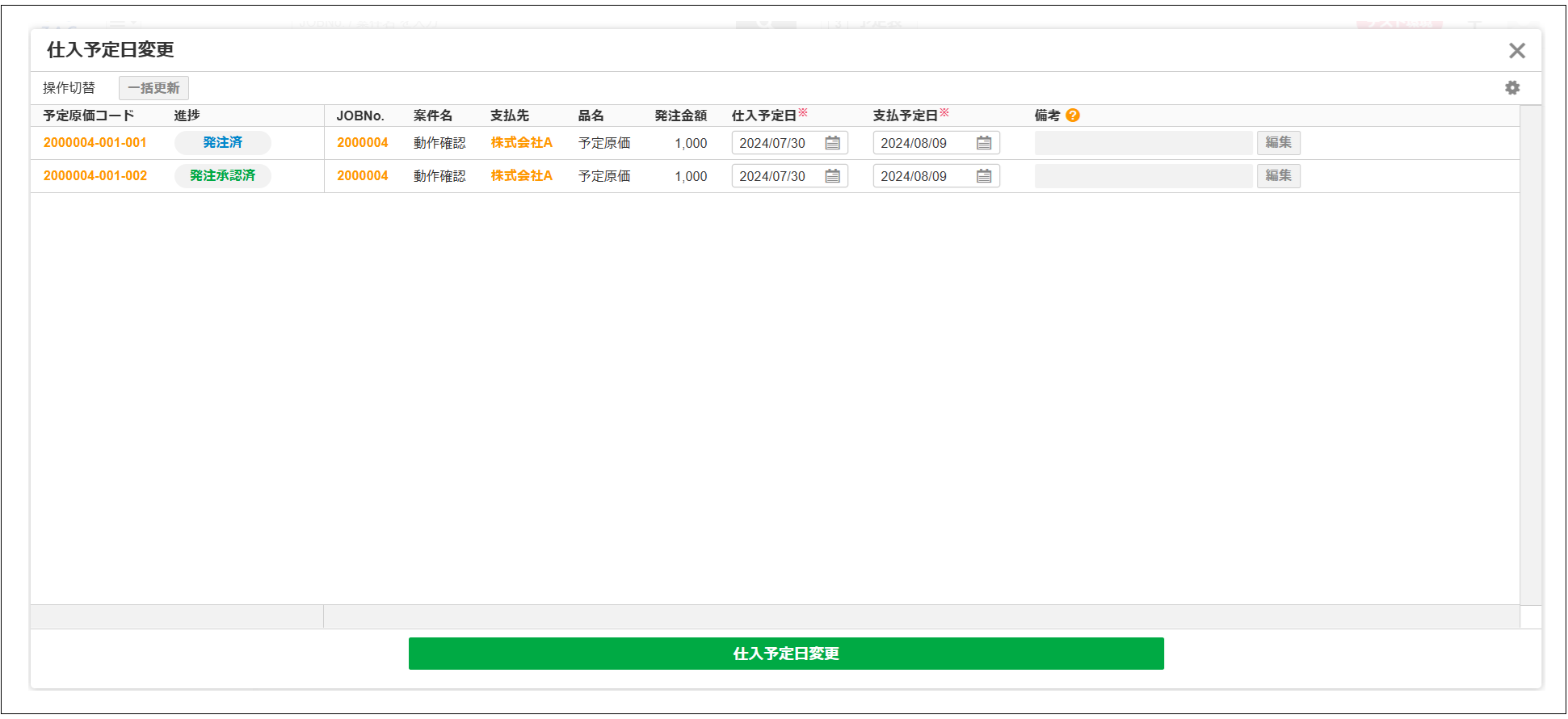Open calendar for second row 仕入予定日
1568x719 pixels.
click(x=832, y=176)
